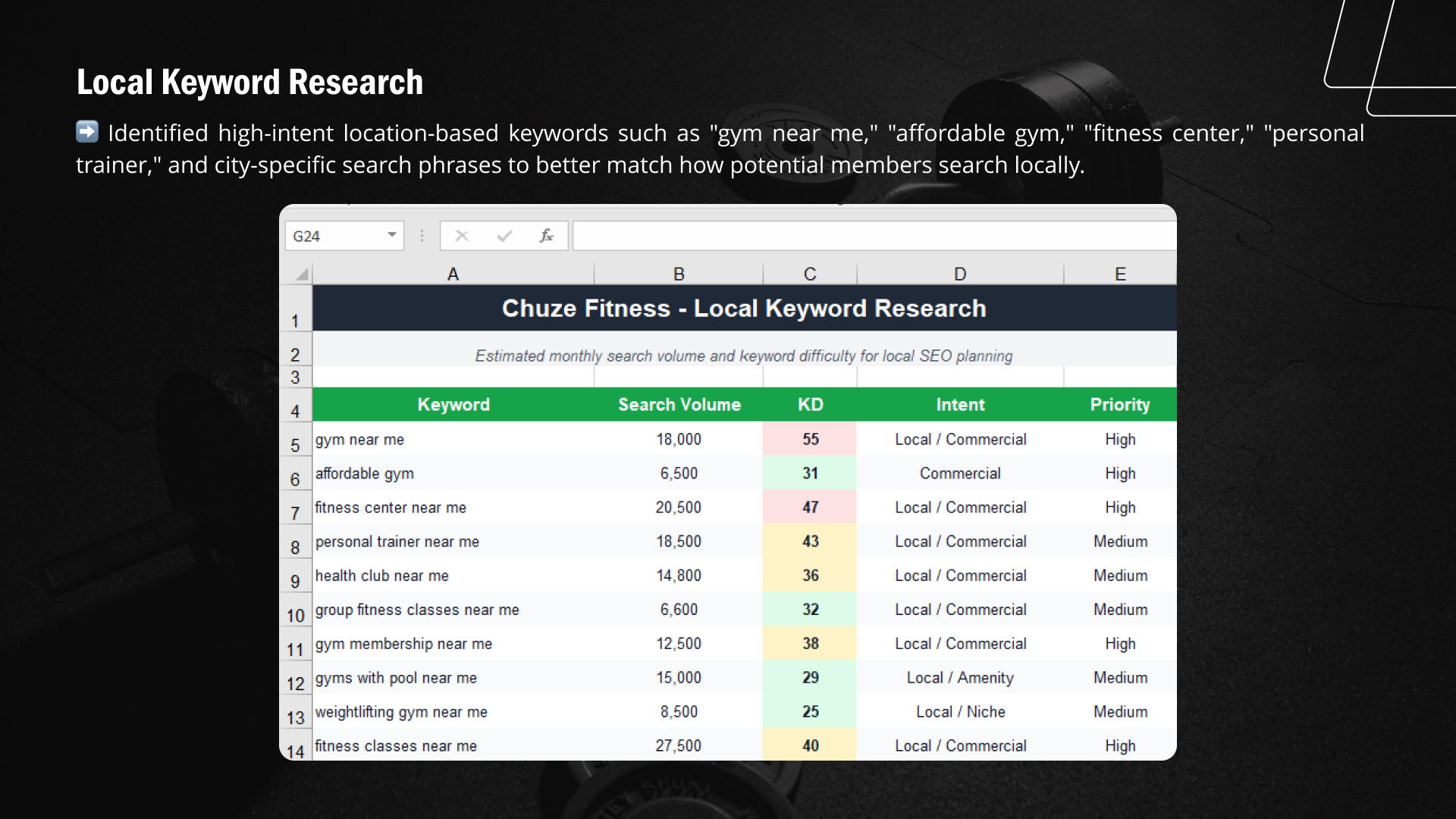Select column E header
Image resolution: width=1456 pixels, height=819 pixels.
[1120, 274]
